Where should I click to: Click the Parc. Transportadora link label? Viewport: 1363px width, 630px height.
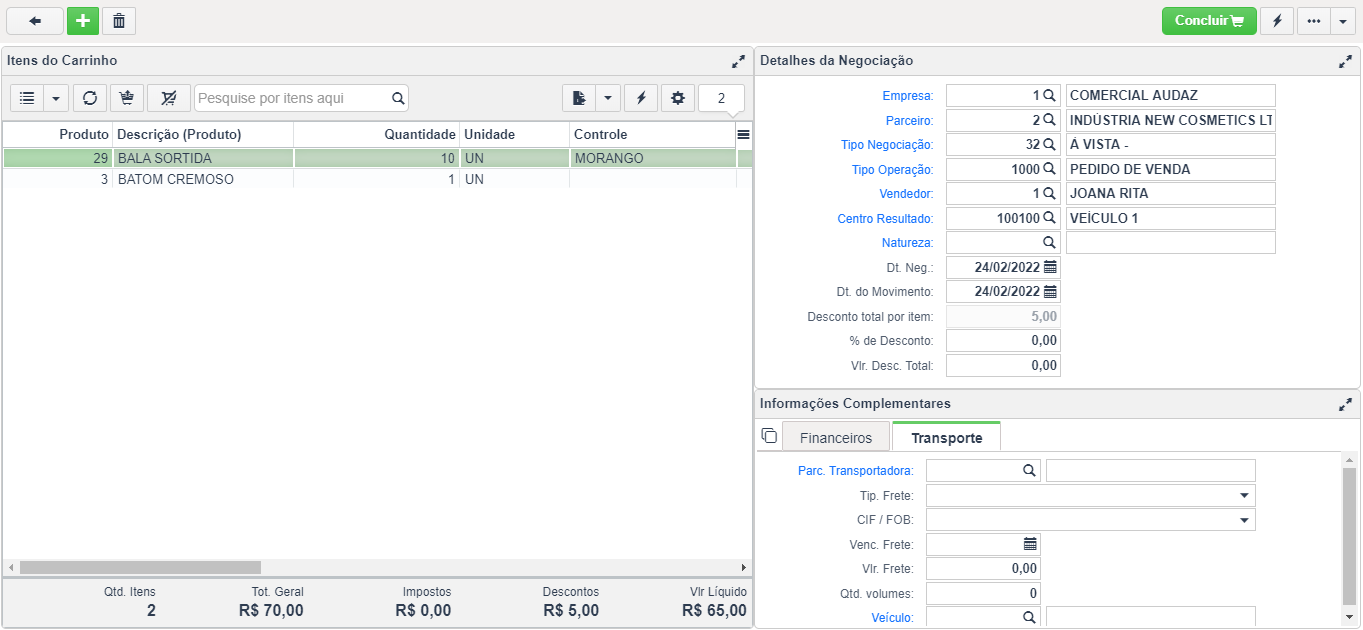coord(855,471)
